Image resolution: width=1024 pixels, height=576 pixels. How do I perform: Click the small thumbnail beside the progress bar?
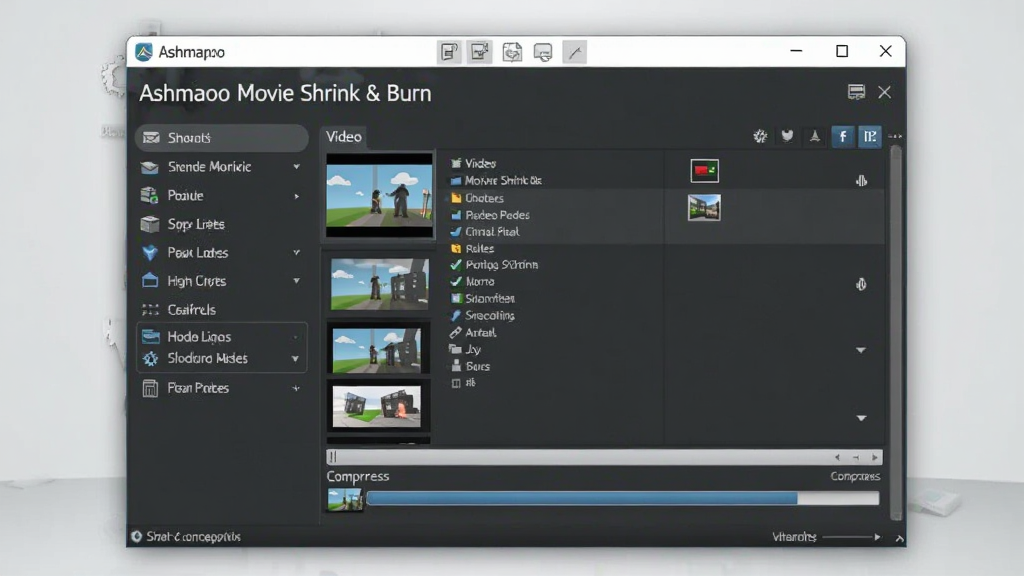[345, 500]
